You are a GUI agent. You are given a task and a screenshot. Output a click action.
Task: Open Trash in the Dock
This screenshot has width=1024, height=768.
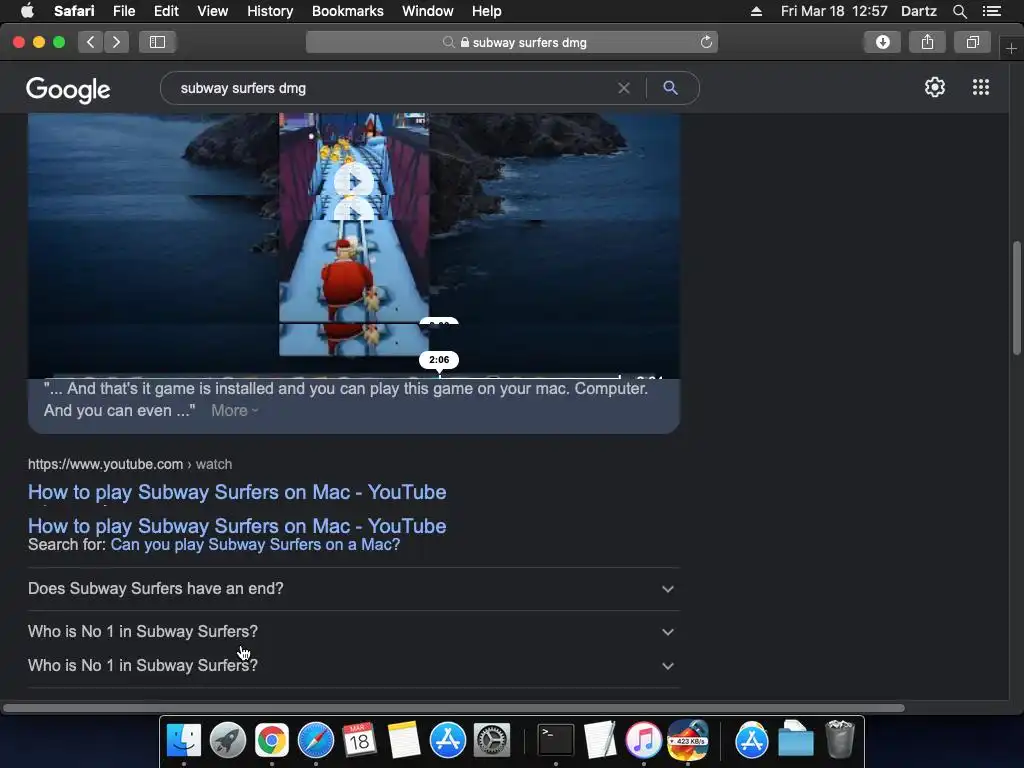click(x=840, y=740)
